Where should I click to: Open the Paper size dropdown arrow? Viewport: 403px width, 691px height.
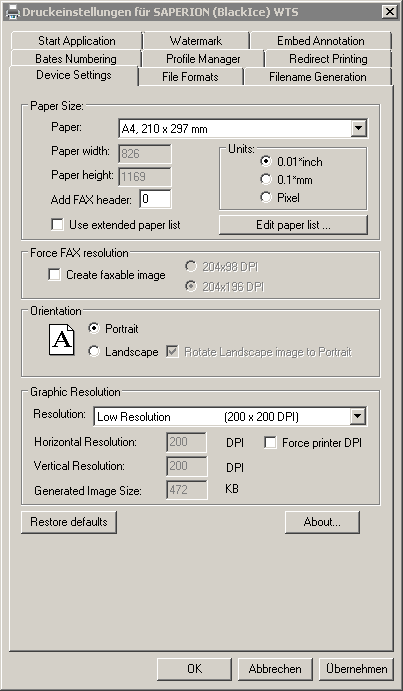359,129
